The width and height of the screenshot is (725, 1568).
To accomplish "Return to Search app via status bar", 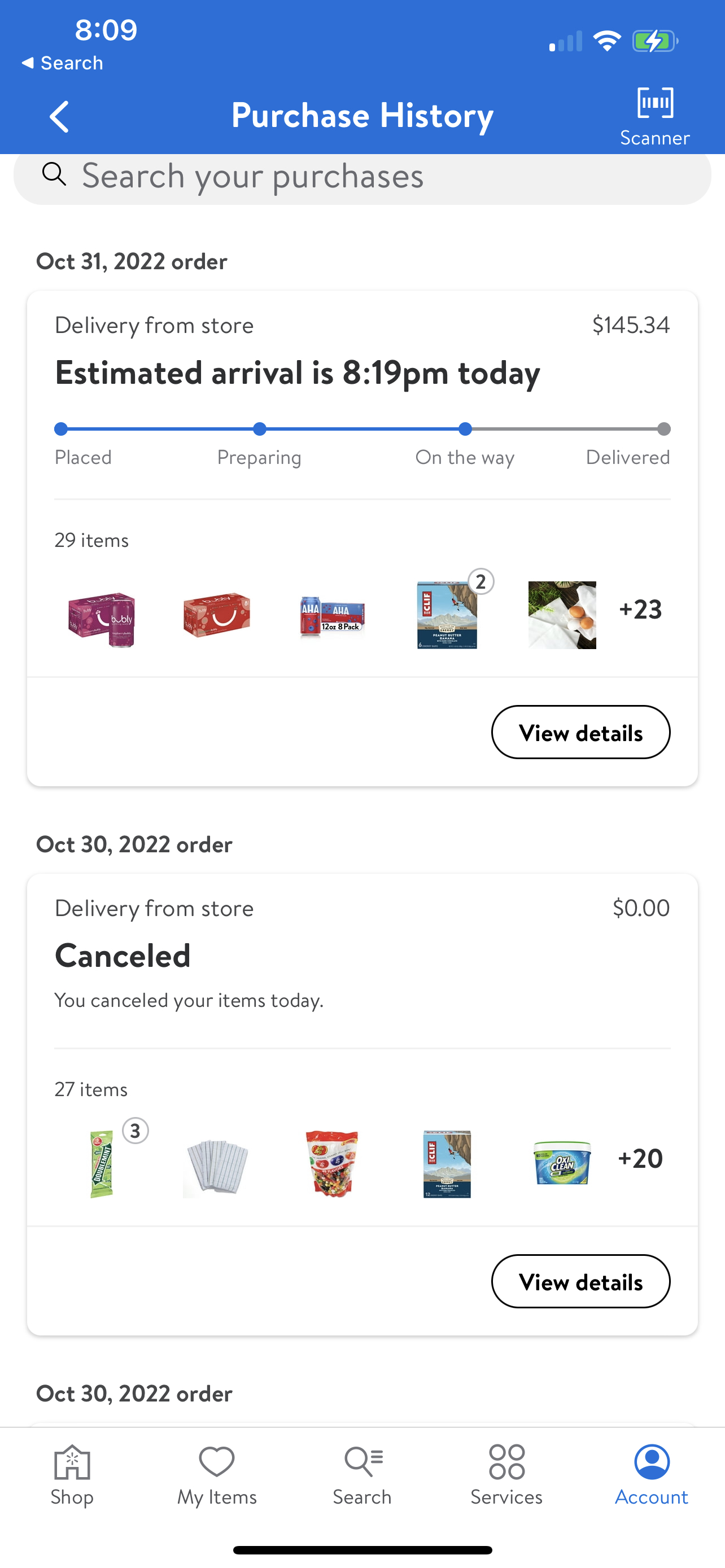I will [x=62, y=63].
